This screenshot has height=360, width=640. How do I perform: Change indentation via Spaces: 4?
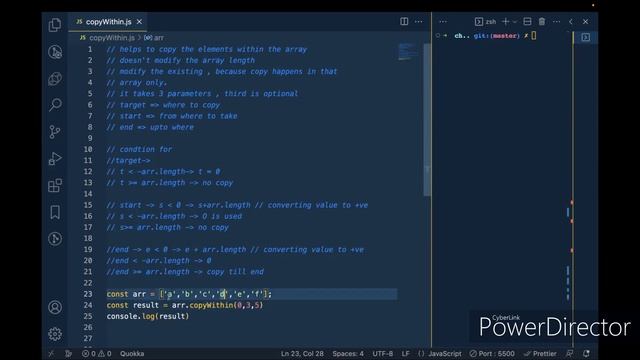pyautogui.click(x=348, y=353)
